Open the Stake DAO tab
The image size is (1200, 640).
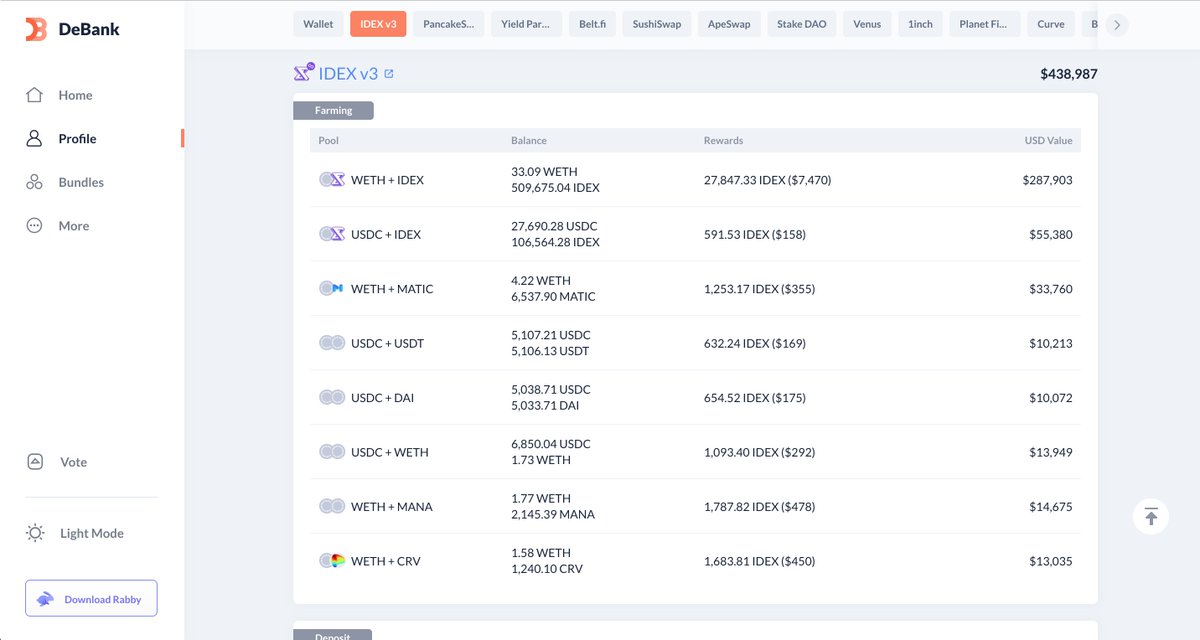click(x=802, y=24)
